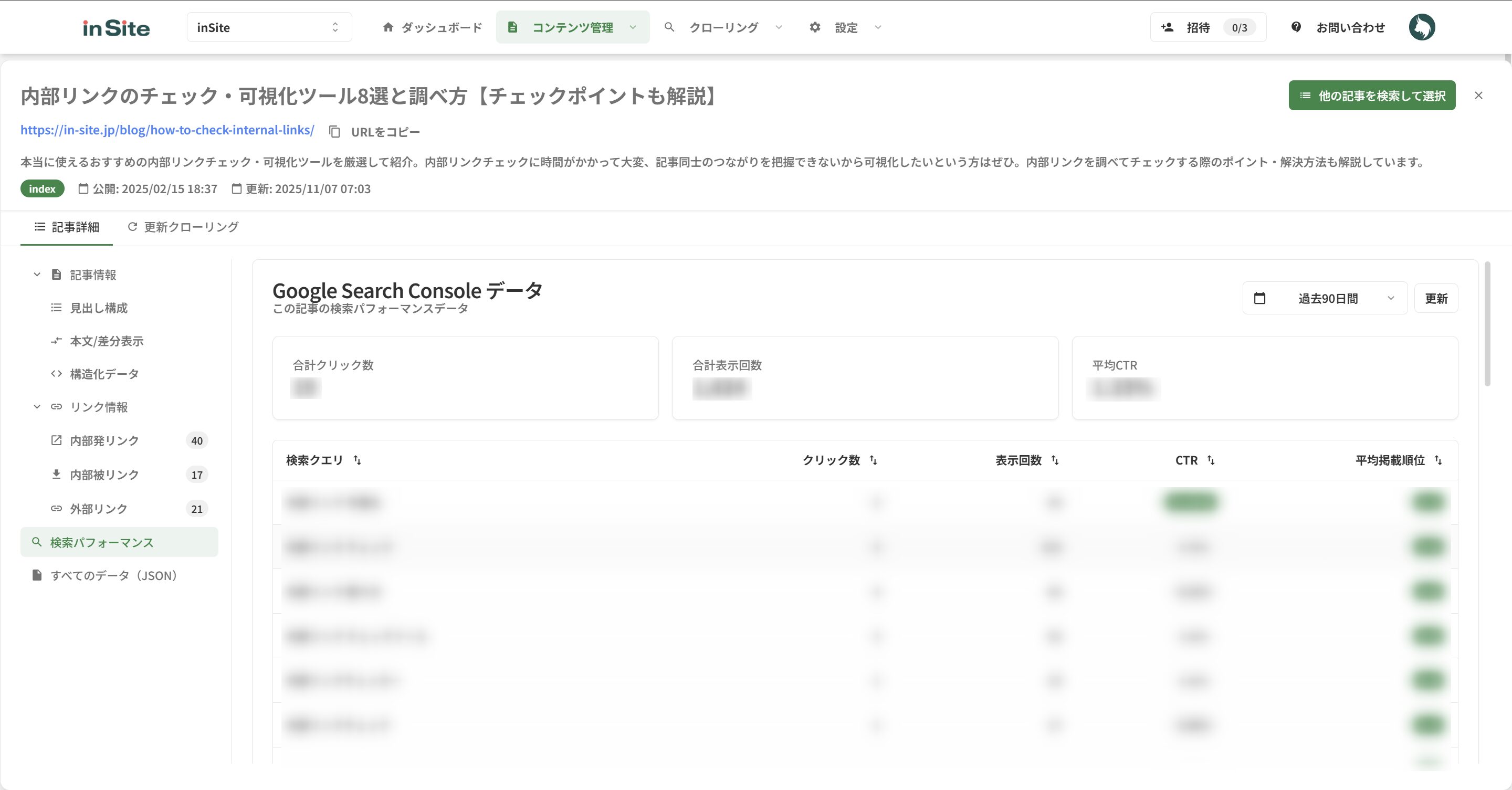The image size is (1512, 790).
Task: Sort by クリック数 column arrows
Action: 874,460
